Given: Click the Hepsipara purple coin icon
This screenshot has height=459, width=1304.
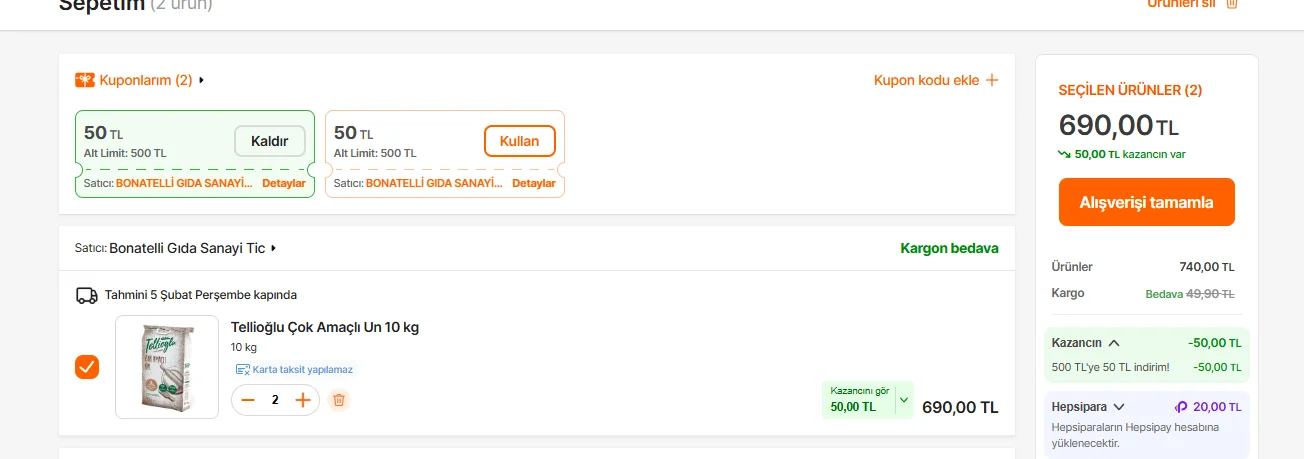Looking at the screenshot, I should pos(1181,407).
